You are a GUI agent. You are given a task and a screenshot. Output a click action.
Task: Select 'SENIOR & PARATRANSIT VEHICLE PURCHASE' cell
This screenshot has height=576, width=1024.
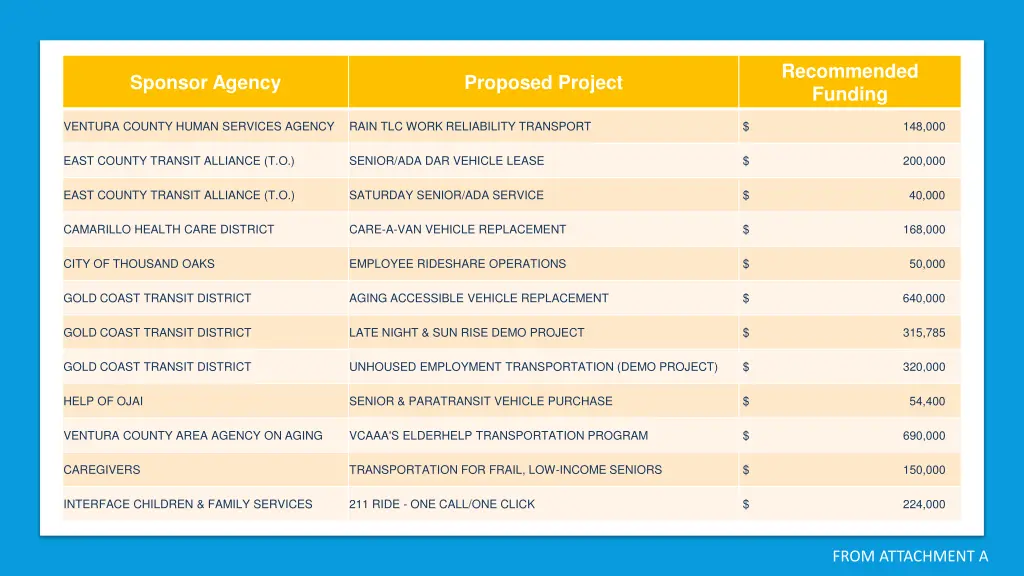[x=543, y=401]
